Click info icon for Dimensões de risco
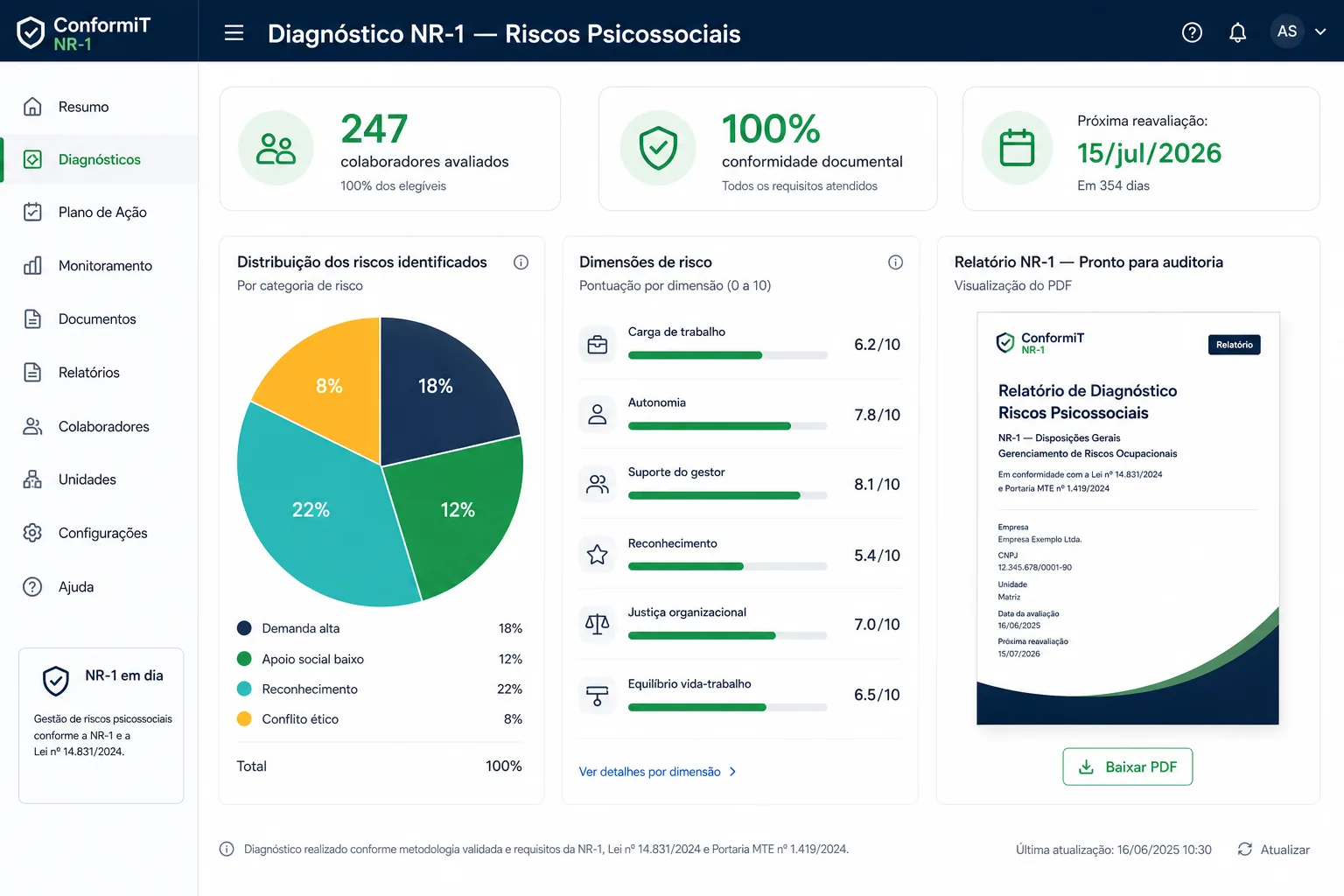 point(895,262)
